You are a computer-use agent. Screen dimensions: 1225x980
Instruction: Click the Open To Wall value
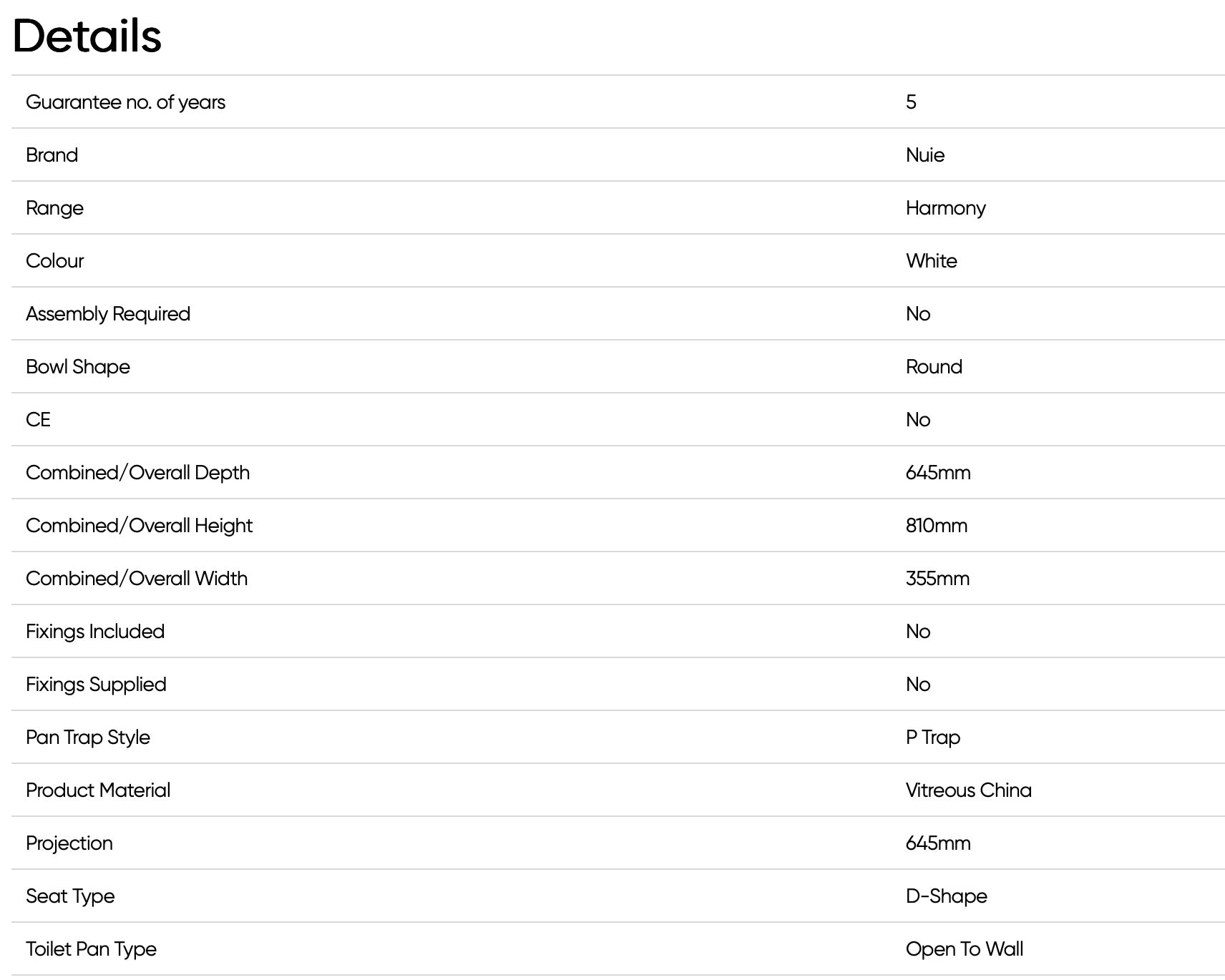point(964,949)
